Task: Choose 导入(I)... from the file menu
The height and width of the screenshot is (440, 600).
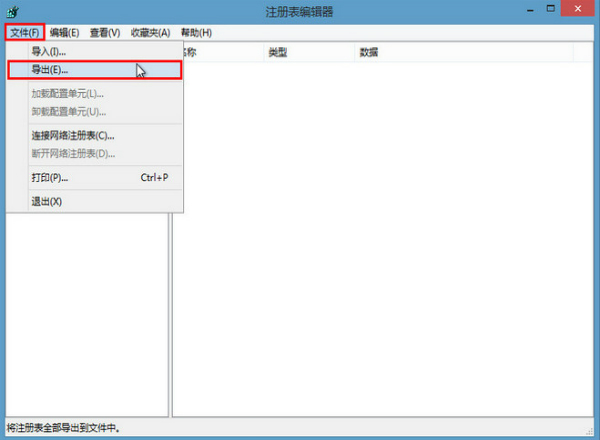Action: (x=95, y=51)
